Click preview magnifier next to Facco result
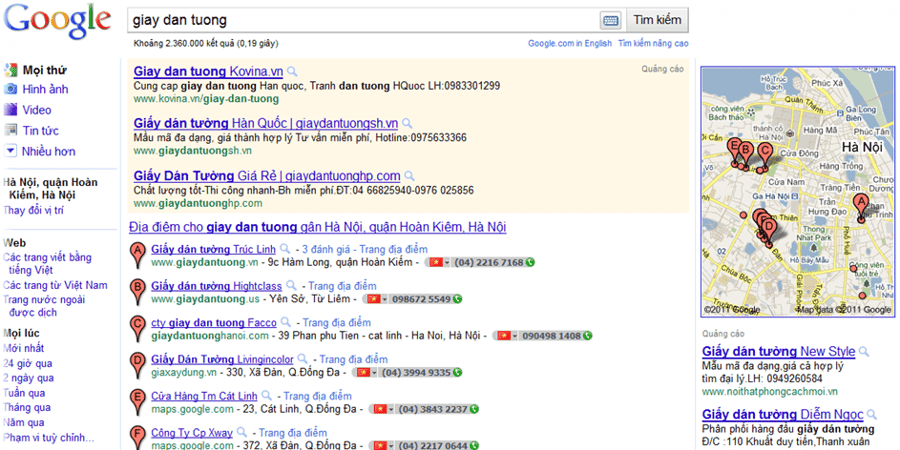 pyautogui.click(x=286, y=323)
